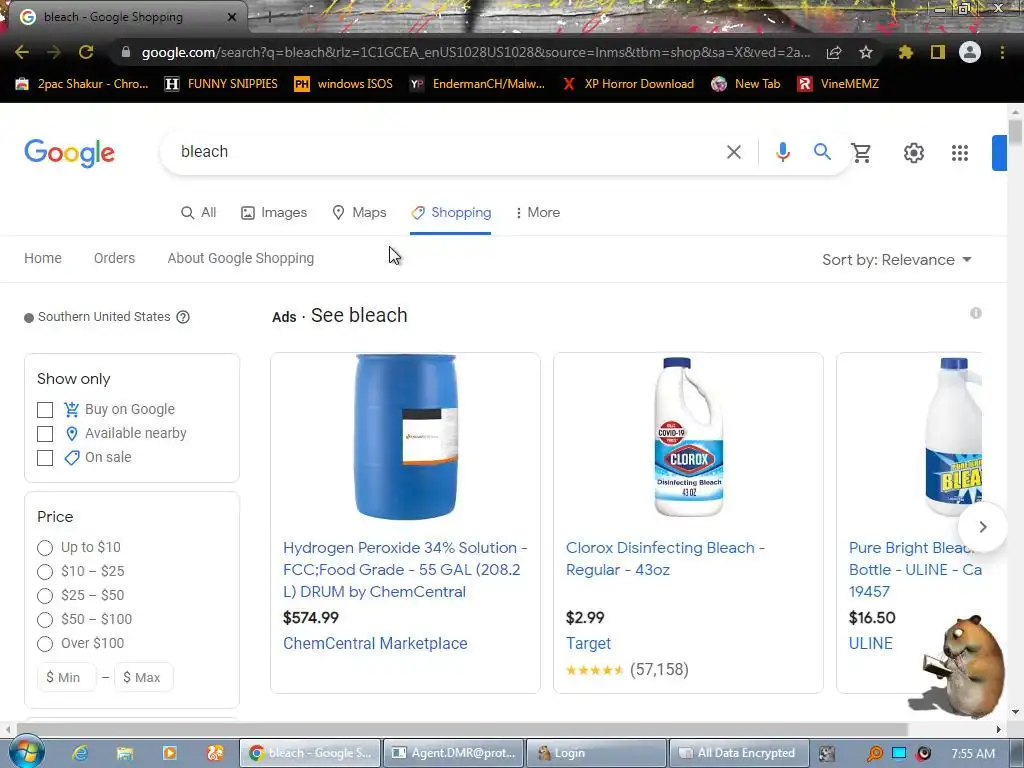The image size is (1024, 768).
Task: Check the On sale box
Action: [45, 458]
